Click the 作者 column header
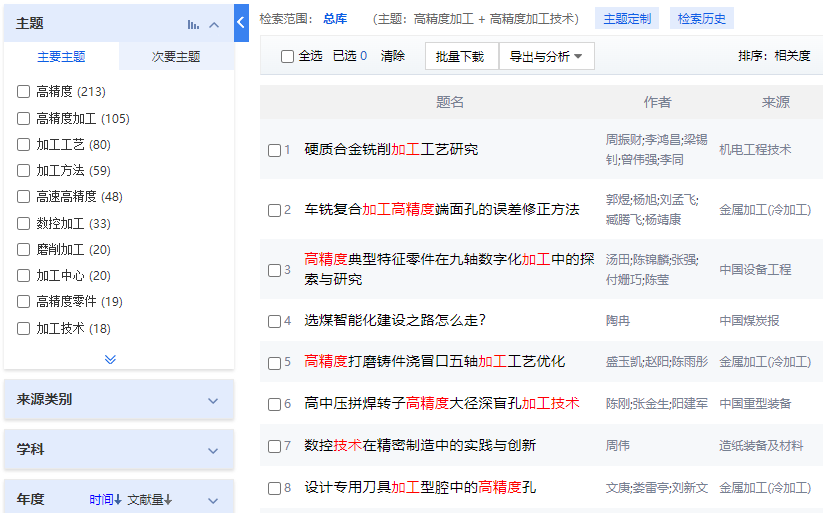This screenshot has width=823, height=513. (657, 102)
